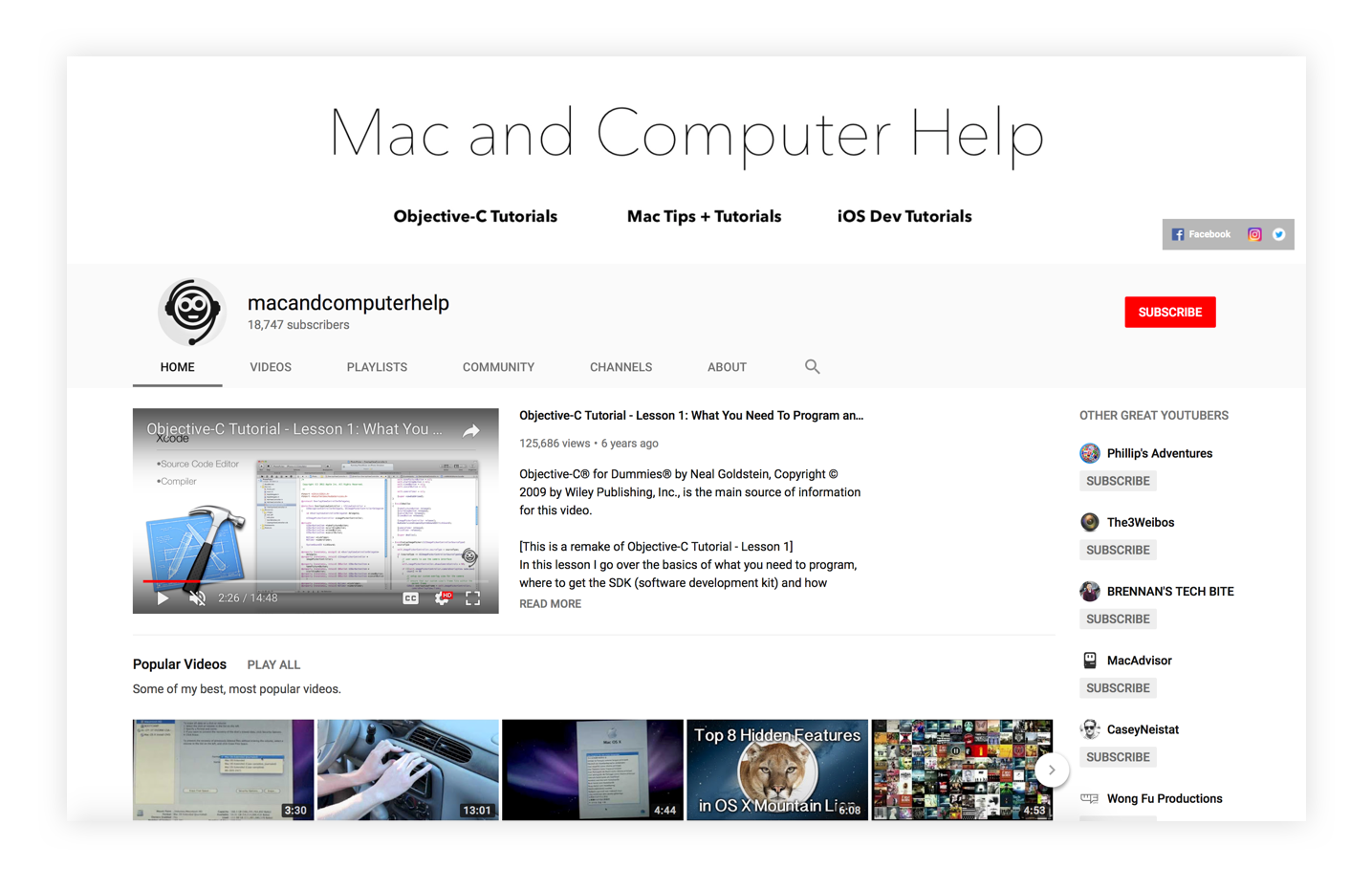The height and width of the screenshot is (890, 1372).
Task: Open BRENNAN'S TECH BITE channel name
Action: click(1170, 591)
